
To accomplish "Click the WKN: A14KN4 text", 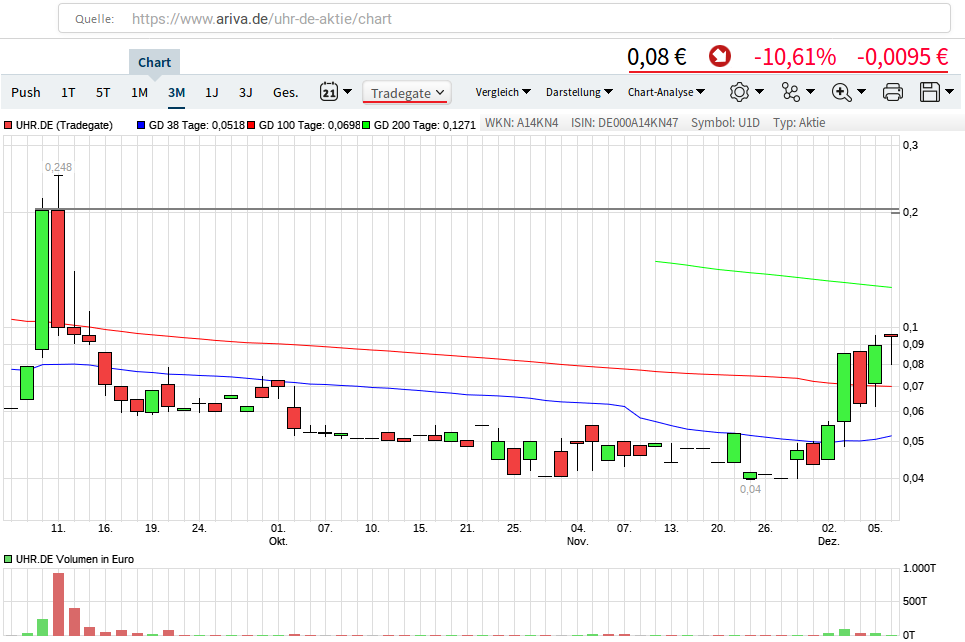I will (521, 122).
